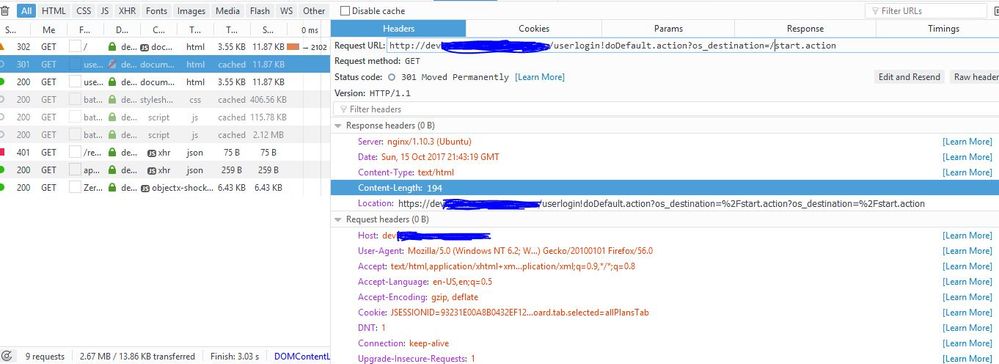Filter requests by CSS
Screen dimensions: 999x364
click(x=83, y=11)
